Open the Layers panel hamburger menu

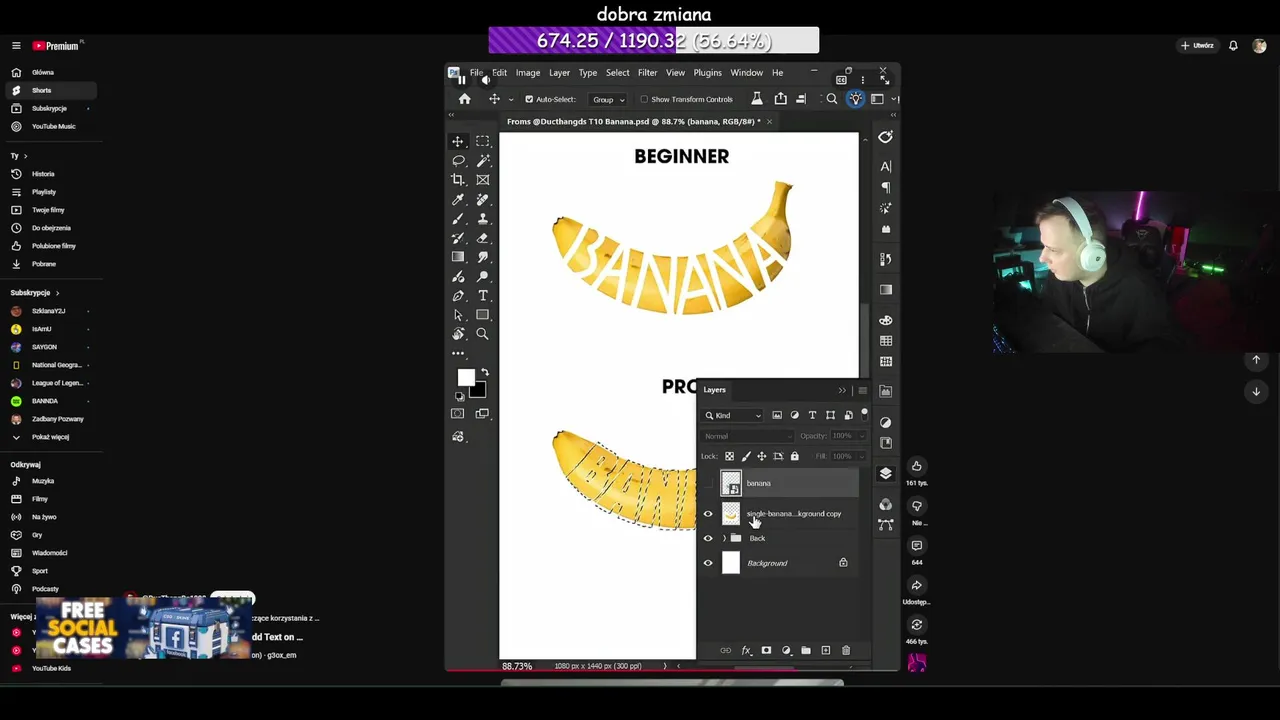click(862, 390)
